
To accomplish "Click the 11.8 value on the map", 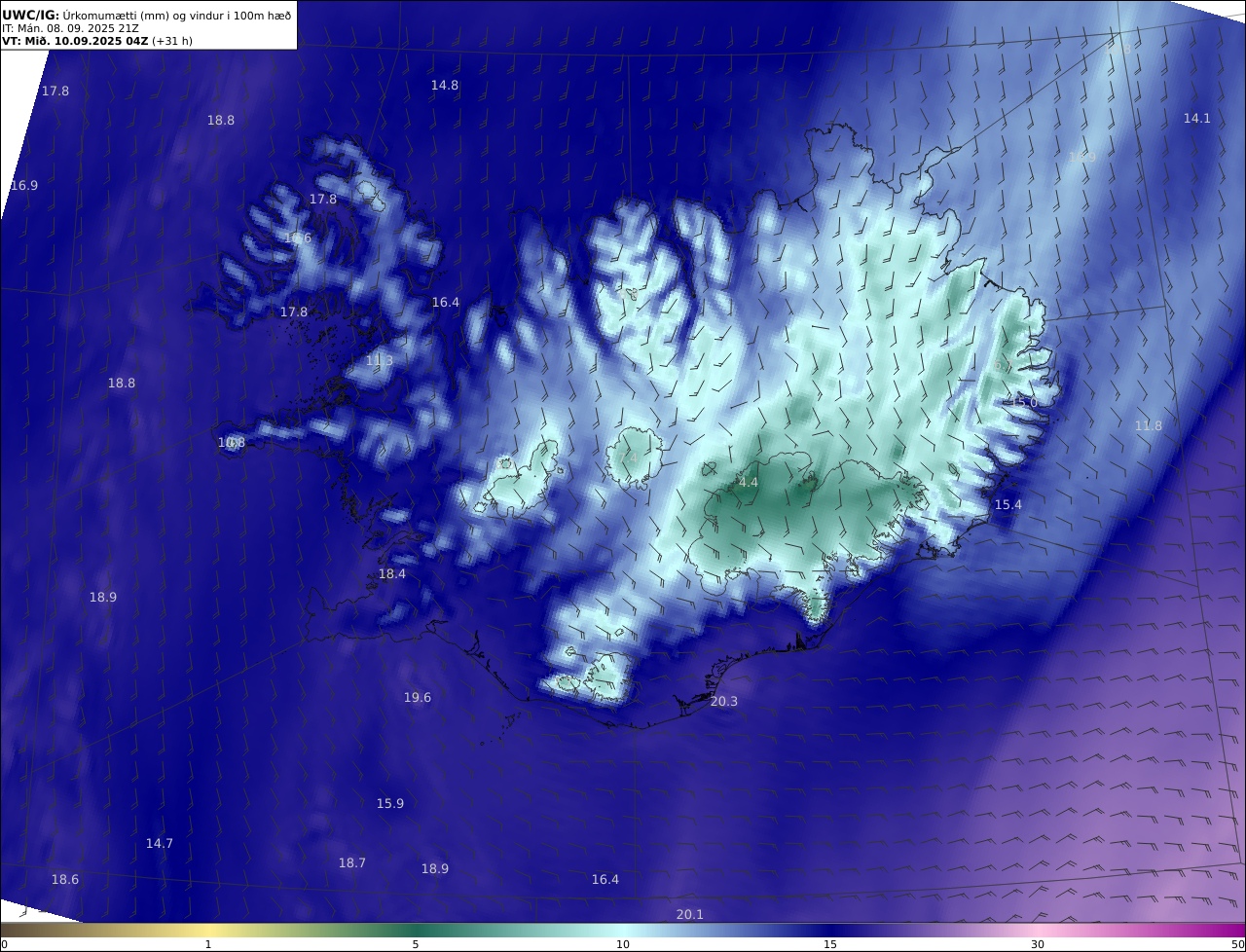I will coord(1149,426).
